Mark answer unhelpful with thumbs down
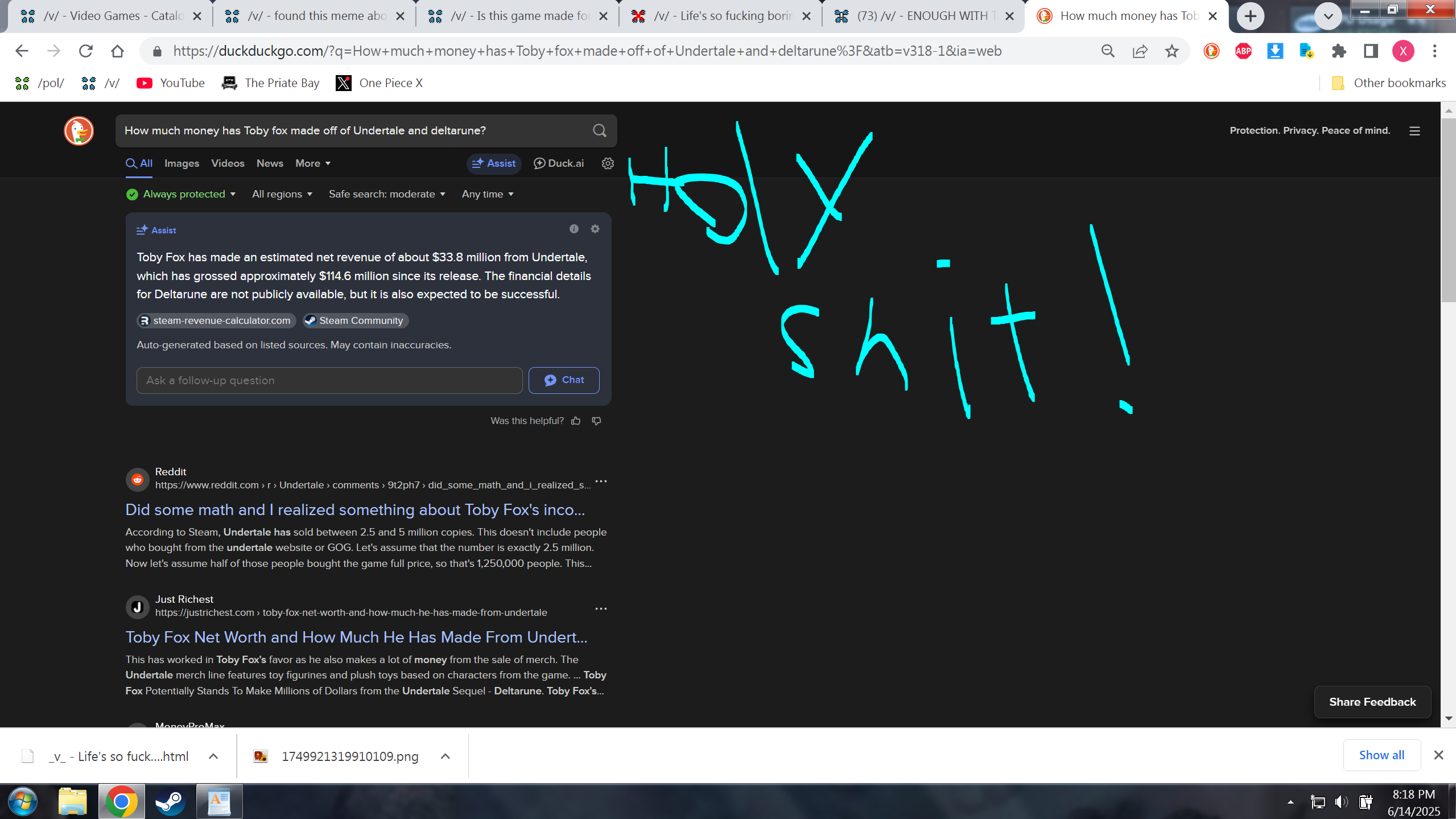Viewport: 1456px width, 819px height. tap(596, 421)
